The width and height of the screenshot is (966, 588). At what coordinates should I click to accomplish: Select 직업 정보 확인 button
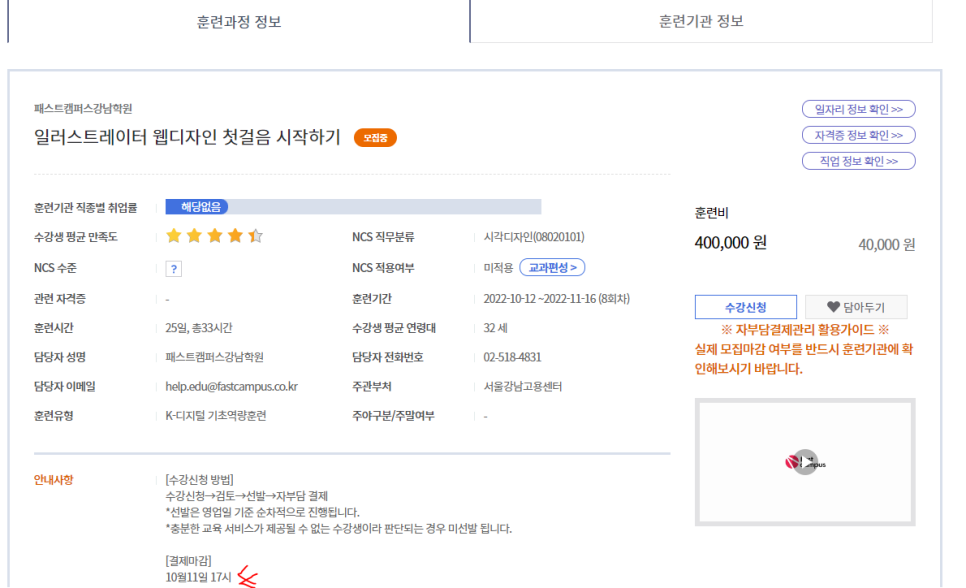click(x=858, y=161)
